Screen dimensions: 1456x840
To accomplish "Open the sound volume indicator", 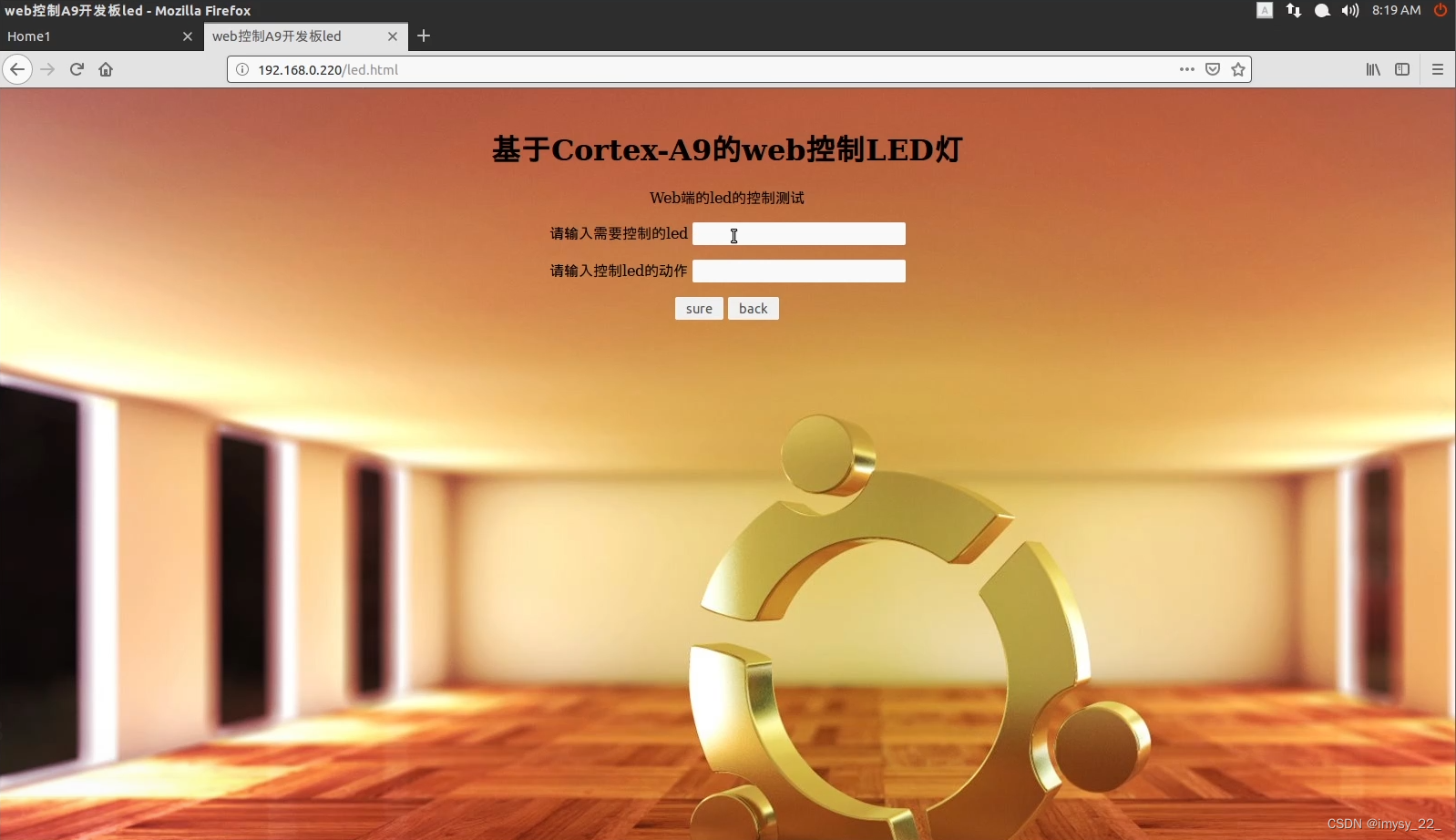I will 1350,10.
